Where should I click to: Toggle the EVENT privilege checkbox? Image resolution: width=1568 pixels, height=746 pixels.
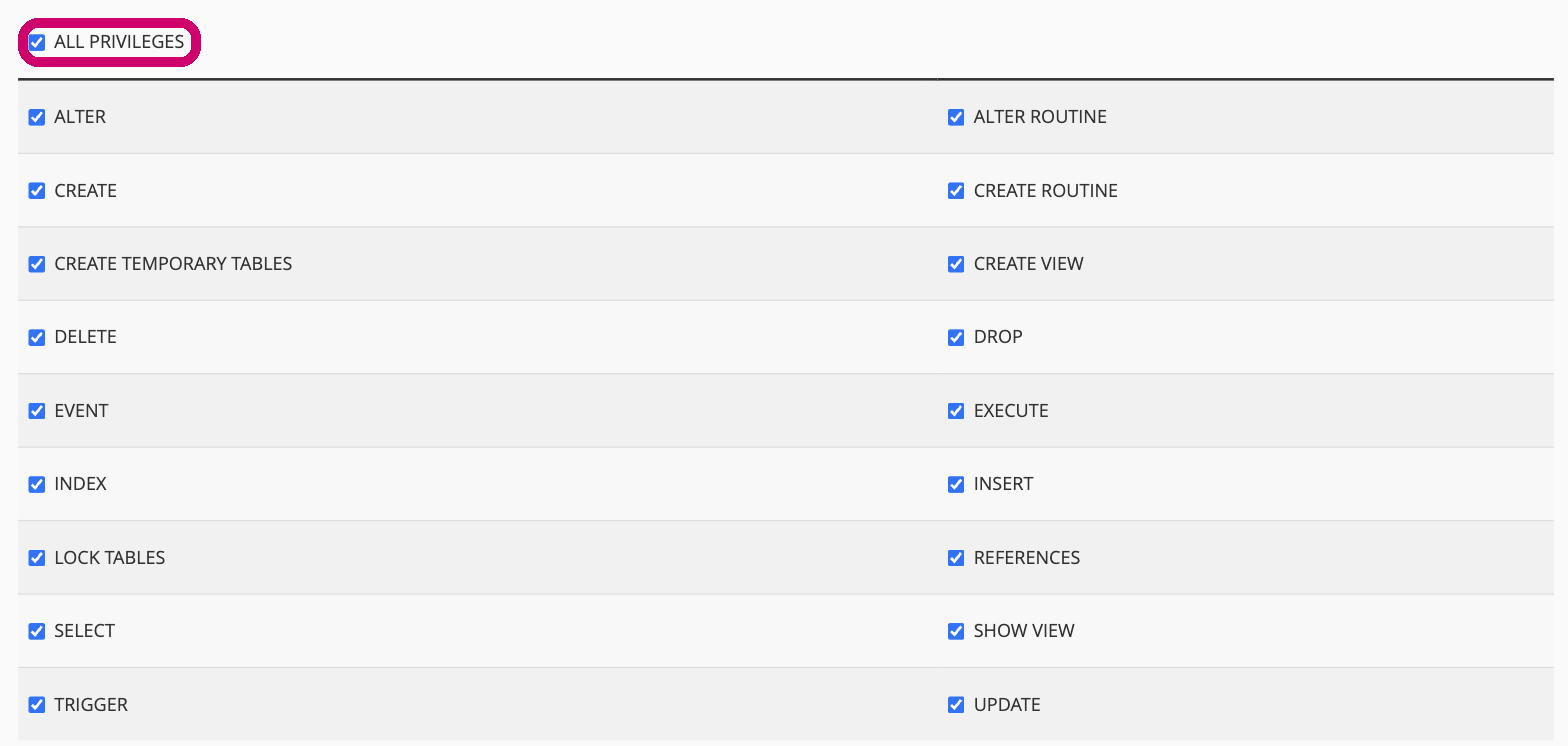37,411
